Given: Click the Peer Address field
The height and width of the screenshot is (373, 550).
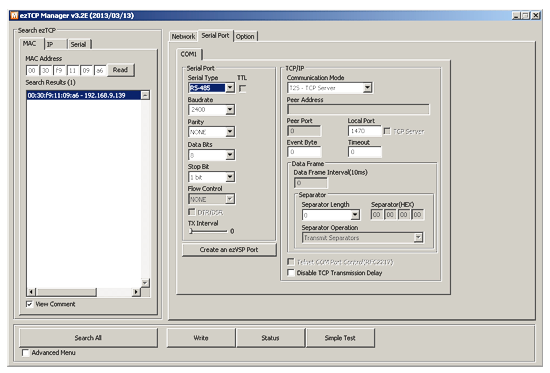Looking at the screenshot, I should pos(358,109).
